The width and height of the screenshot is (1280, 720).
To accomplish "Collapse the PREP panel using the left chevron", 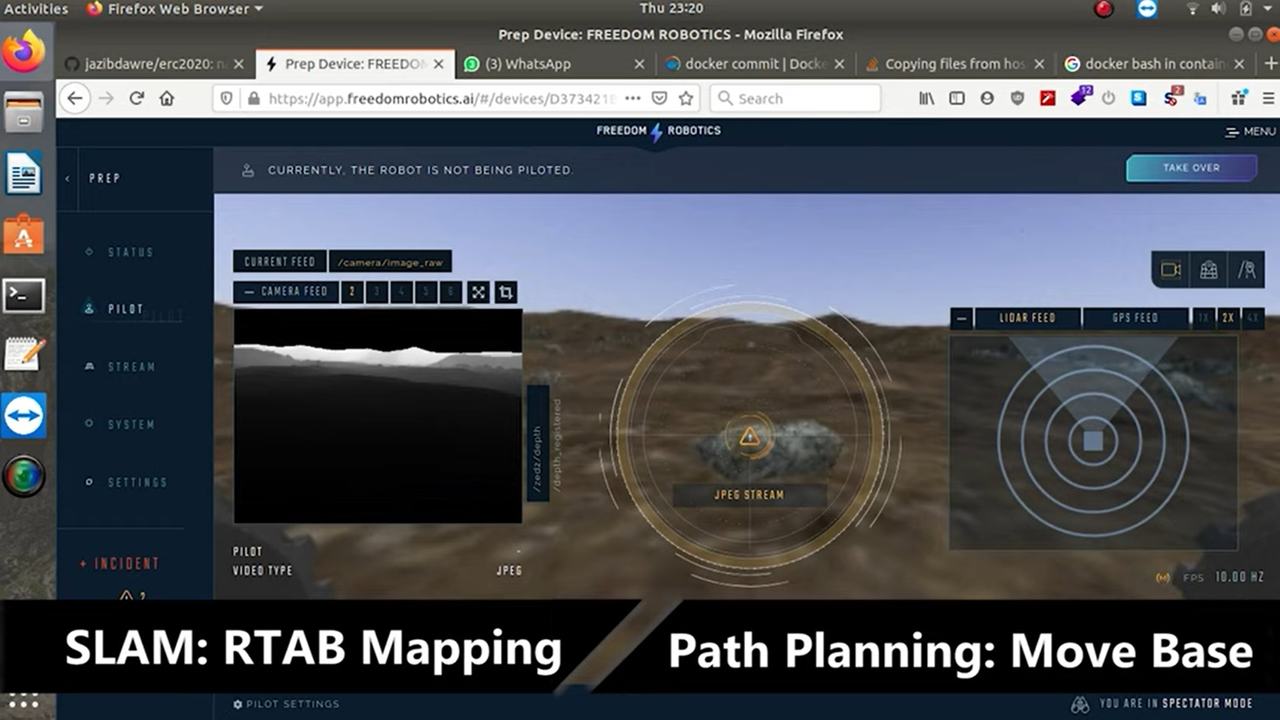I will 67,178.
